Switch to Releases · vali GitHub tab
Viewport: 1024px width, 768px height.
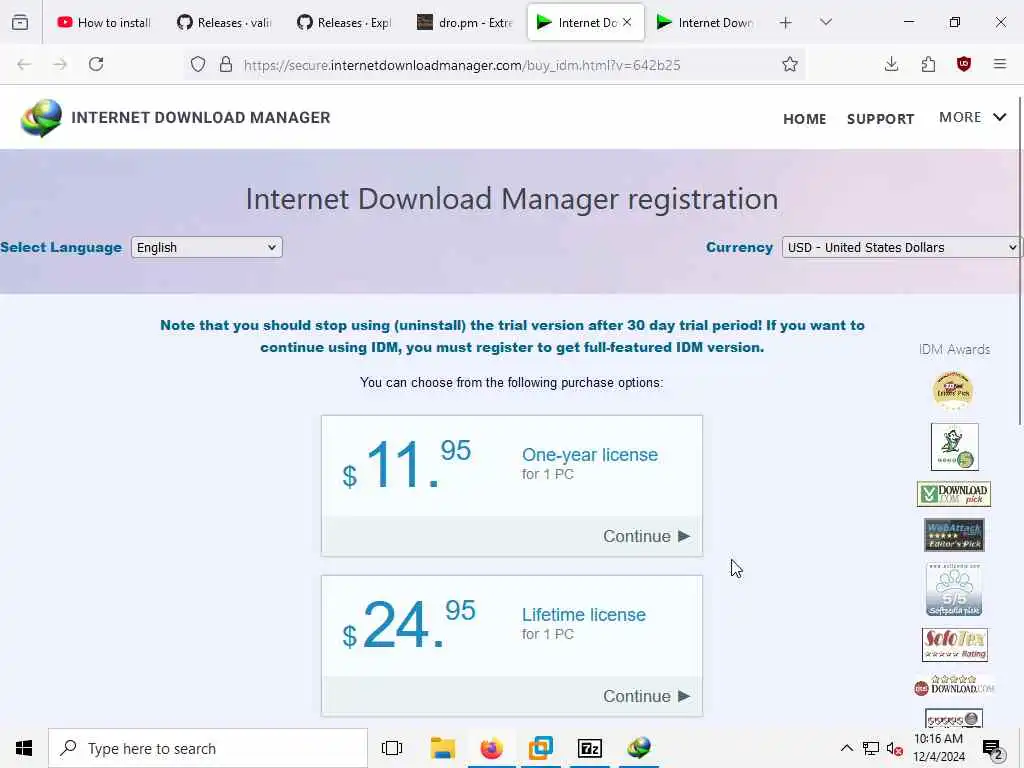tap(224, 22)
